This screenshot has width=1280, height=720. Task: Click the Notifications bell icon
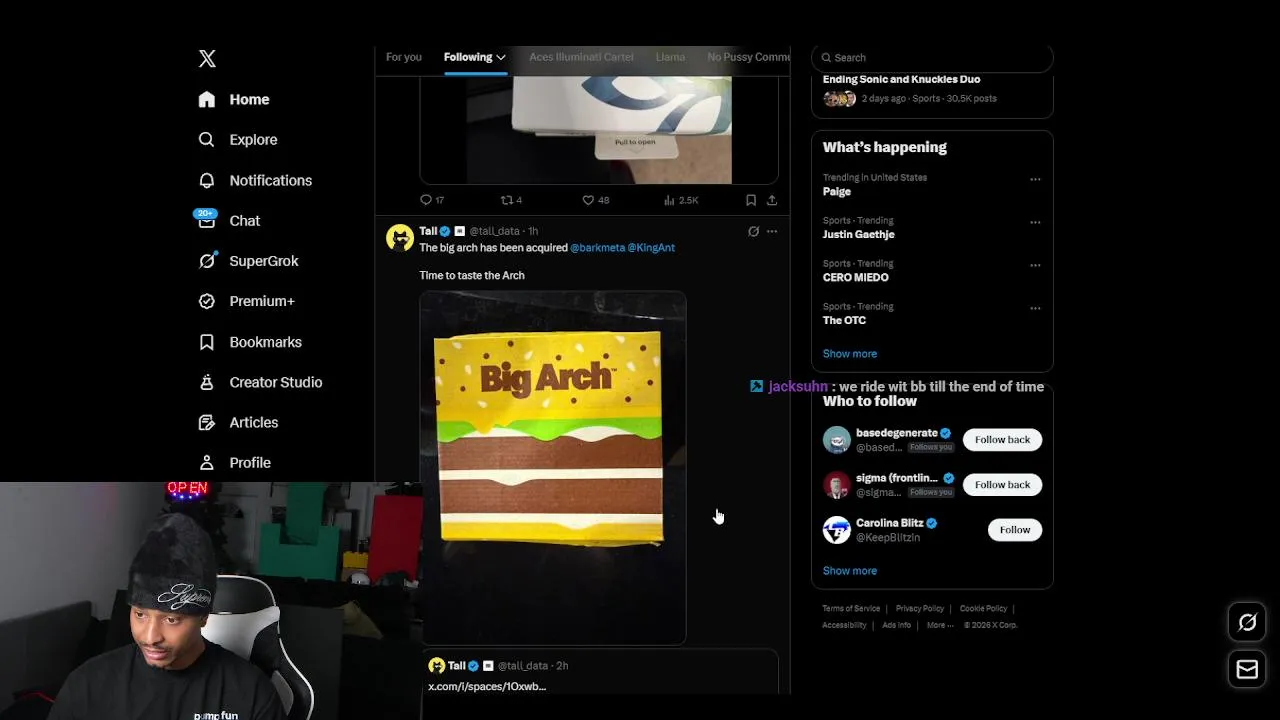[x=207, y=180]
